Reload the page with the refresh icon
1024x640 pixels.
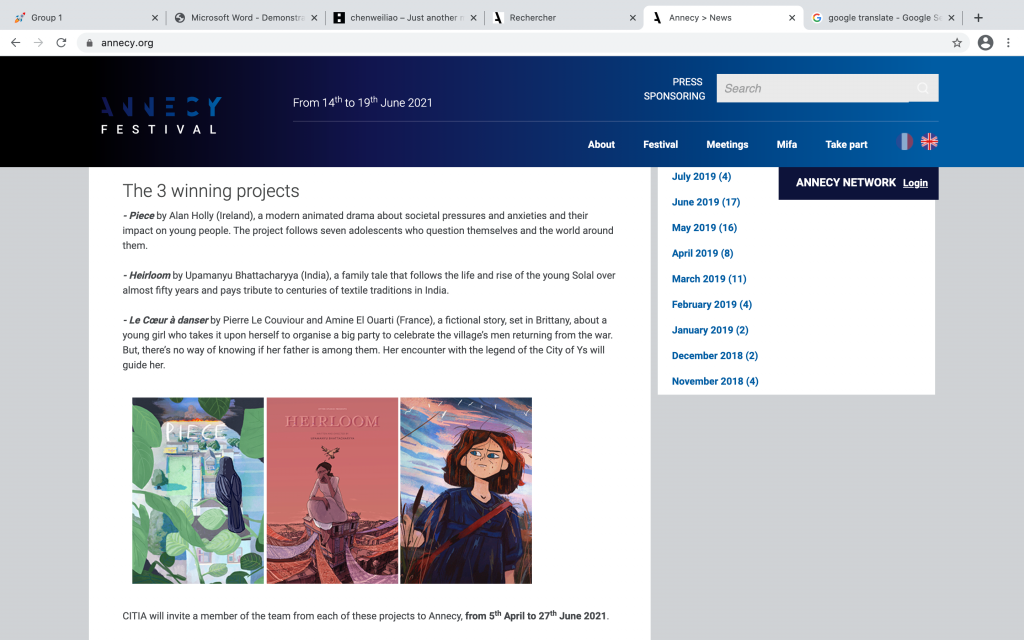(x=61, y=42)
